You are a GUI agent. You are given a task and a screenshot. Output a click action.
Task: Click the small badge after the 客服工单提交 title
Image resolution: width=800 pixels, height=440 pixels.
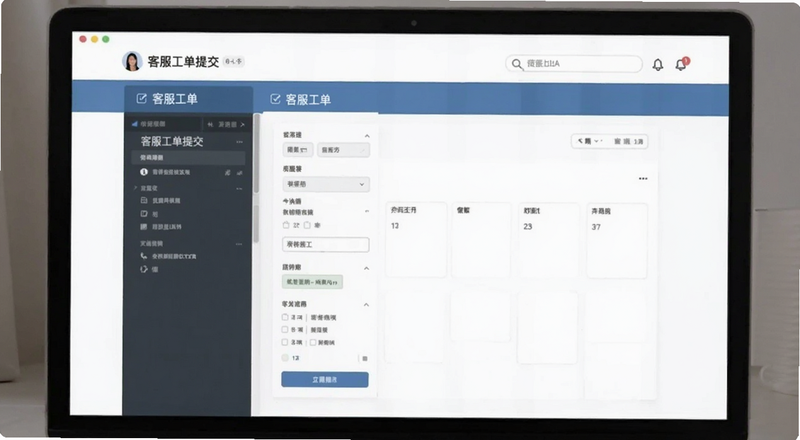pyautogui.click(x=234, y=62)
